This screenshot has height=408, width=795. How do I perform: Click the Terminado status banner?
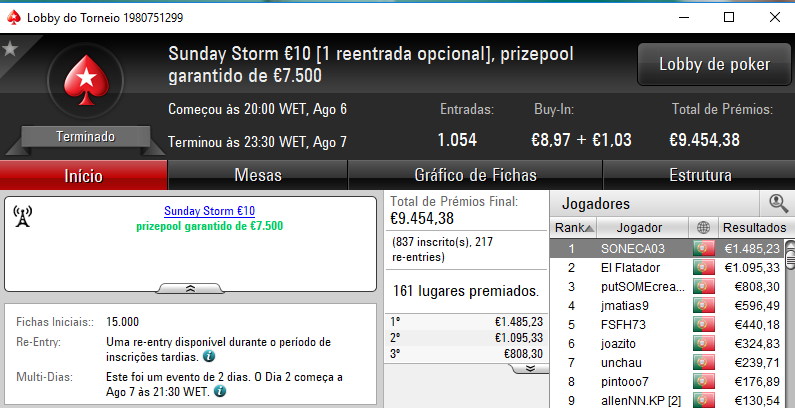[x=85, y=137]
